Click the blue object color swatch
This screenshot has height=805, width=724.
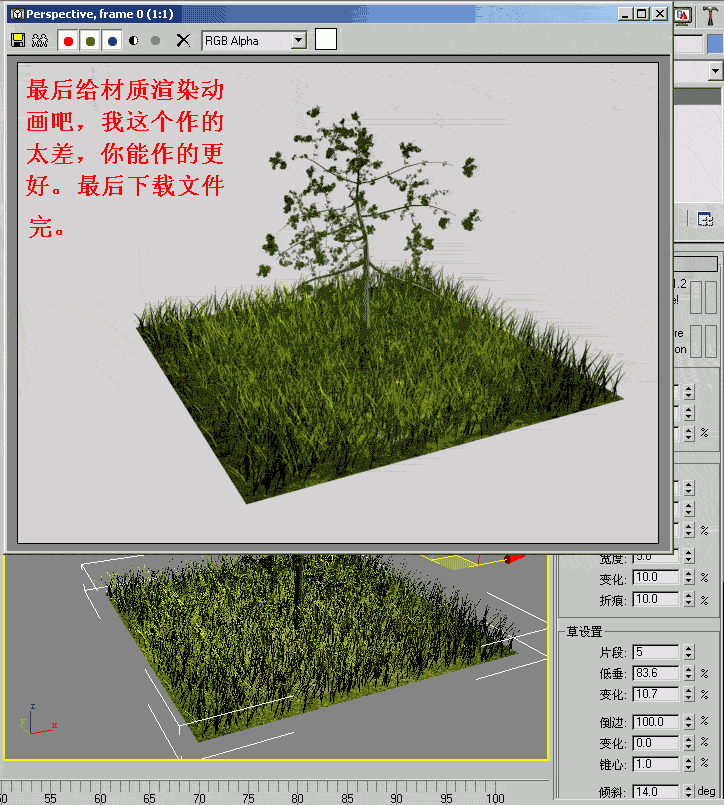coord(715,44)
